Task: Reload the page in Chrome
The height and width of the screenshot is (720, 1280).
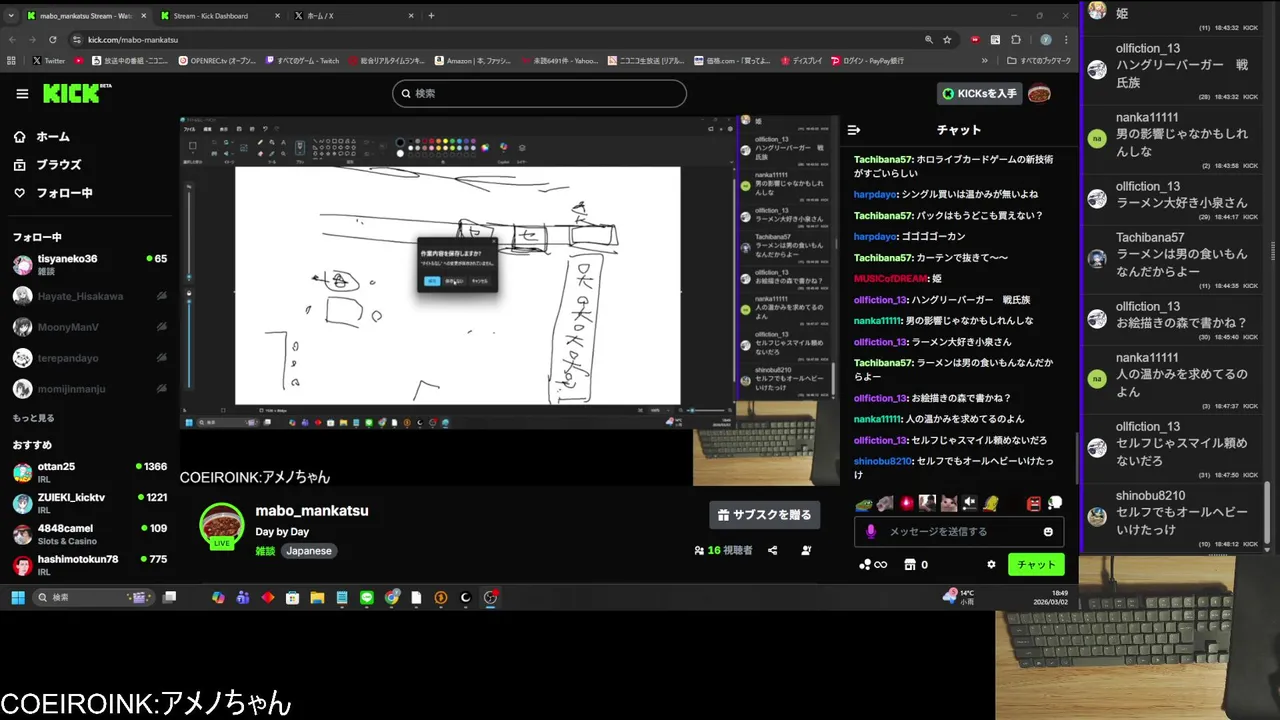Action: pyautogui.click(x=53, y=40)
